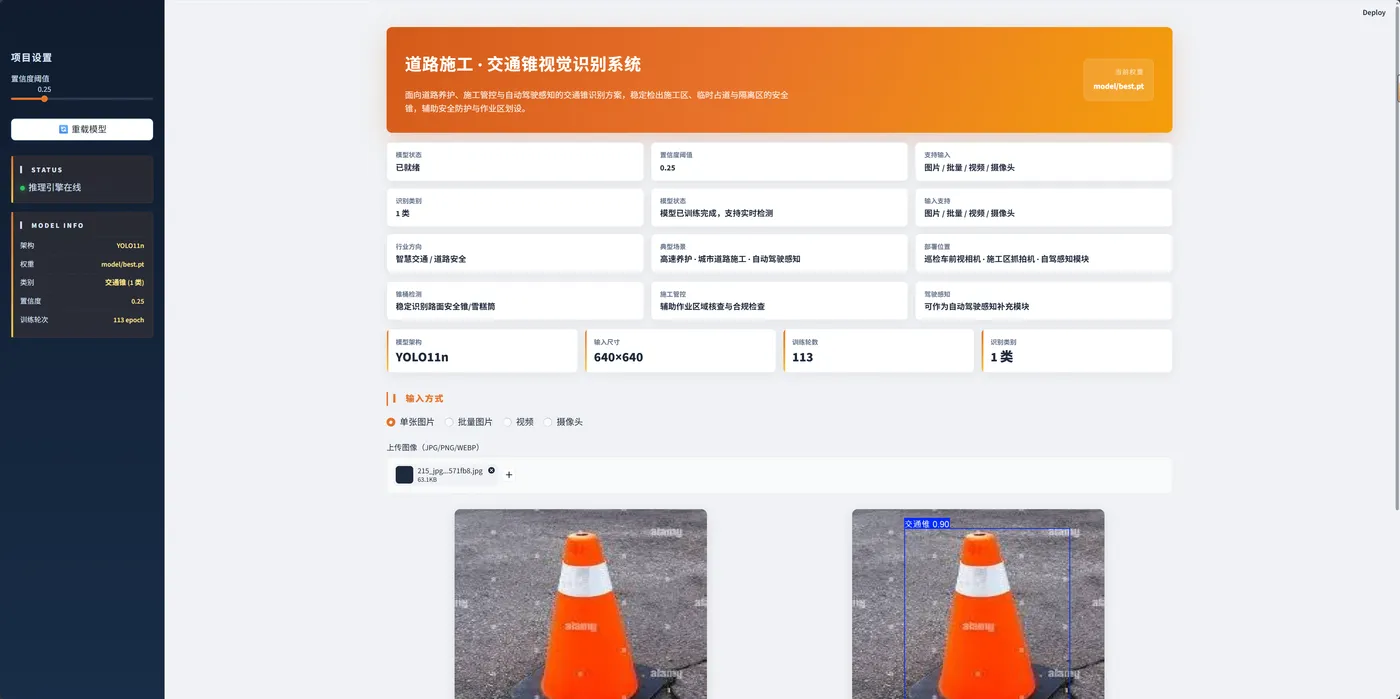Click the YOLO11n 模型架构 card

click(x=482, y=351)
